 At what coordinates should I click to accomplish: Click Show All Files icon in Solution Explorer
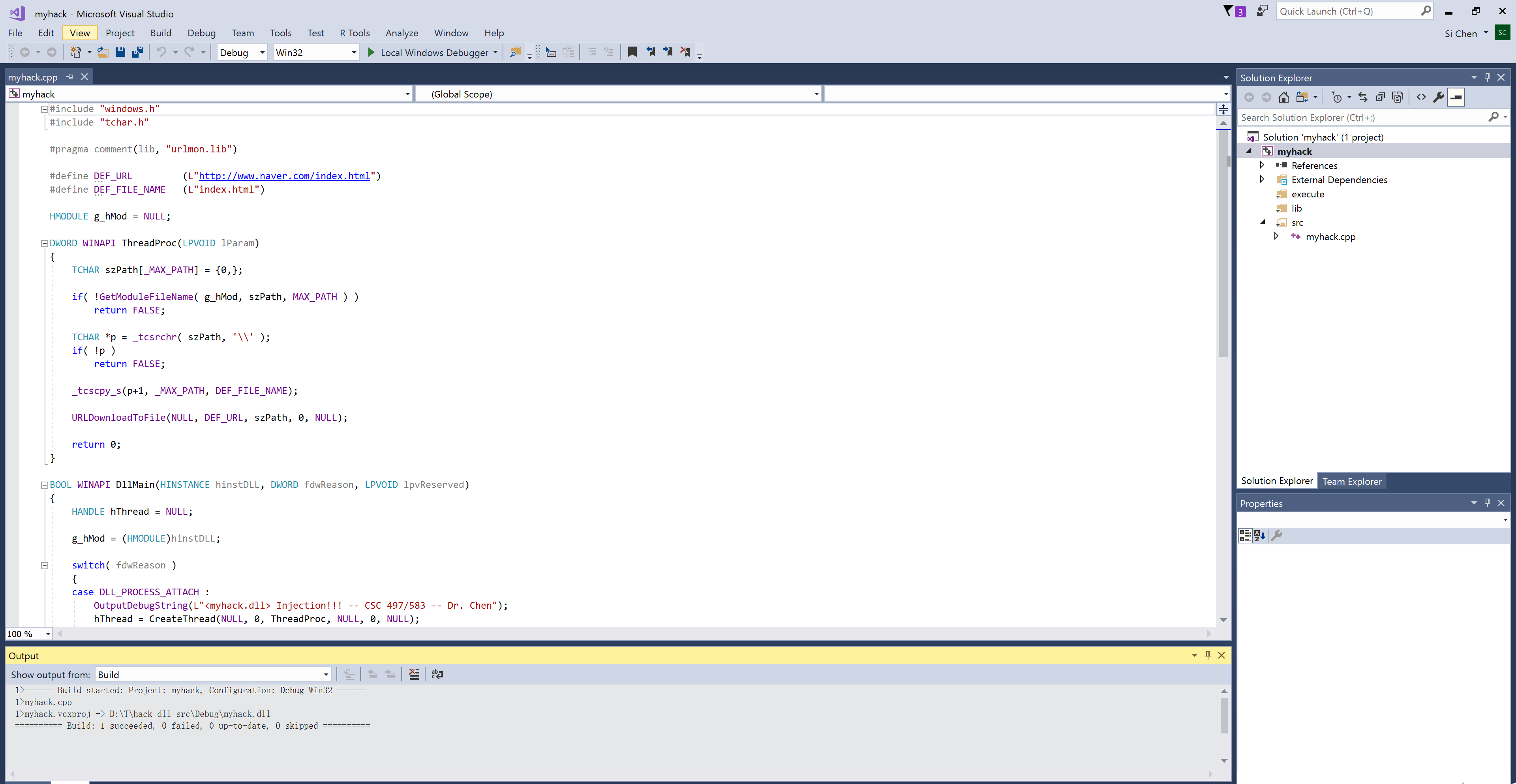coord(1398,97)
